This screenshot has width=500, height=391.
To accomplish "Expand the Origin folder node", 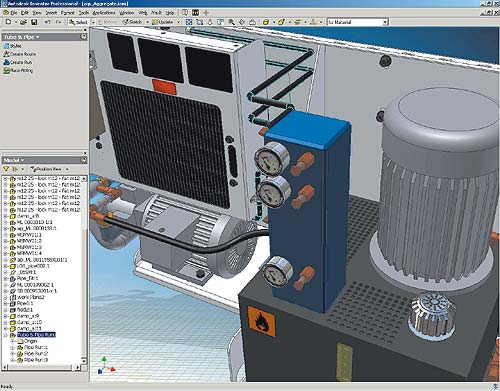I will (12, 341).
